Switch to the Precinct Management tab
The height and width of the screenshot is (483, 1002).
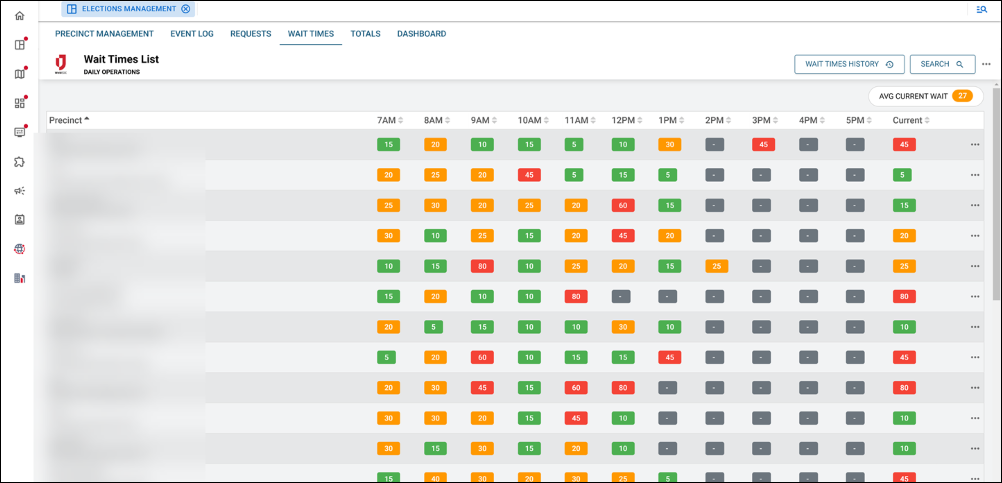coord(104,34)
